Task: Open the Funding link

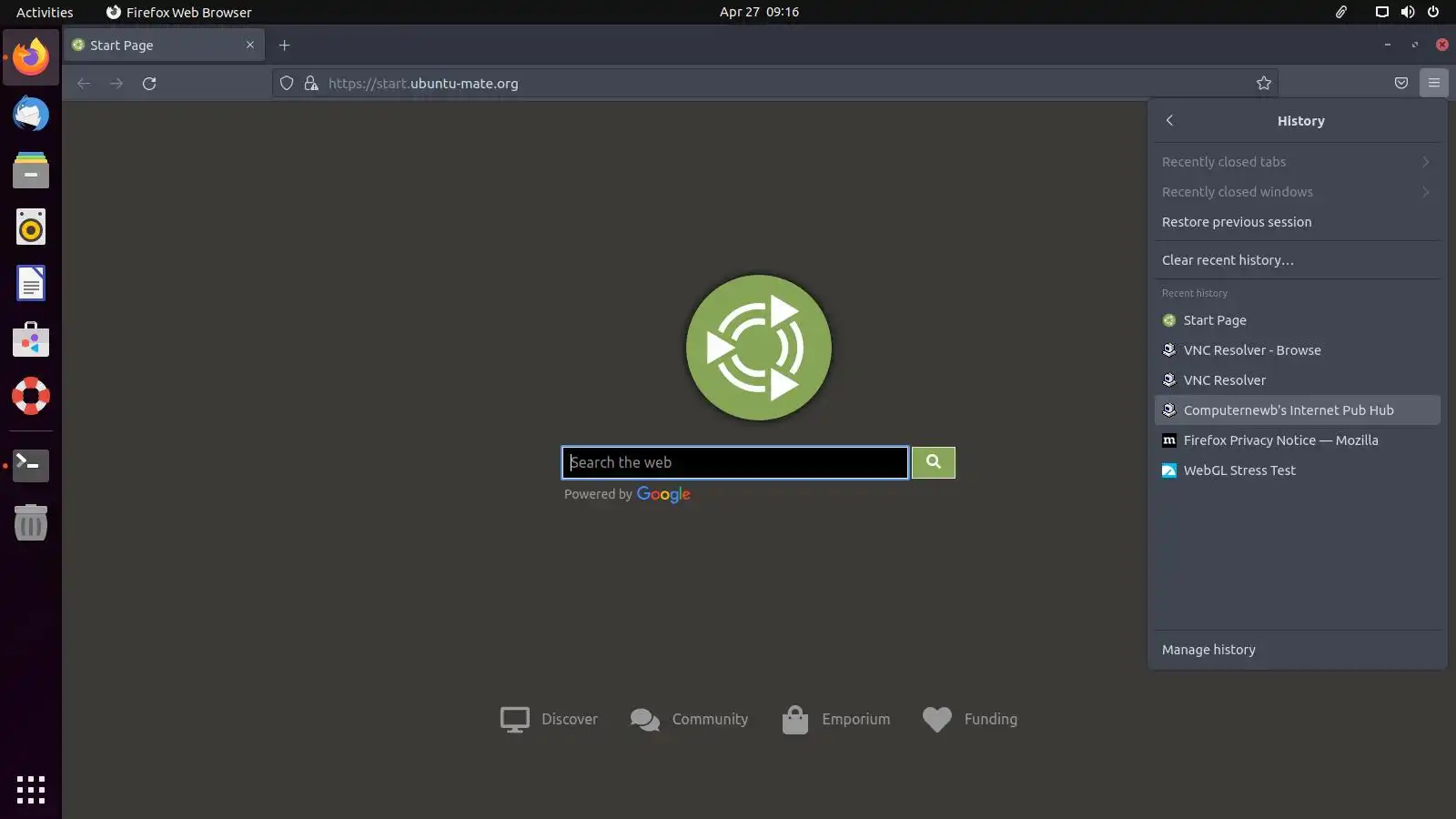Action: [969, 719]
